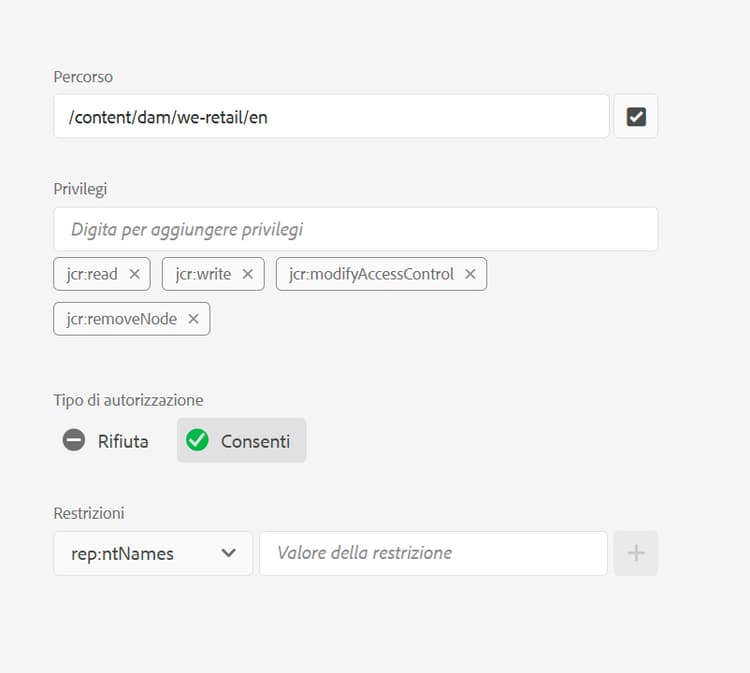The width and height of the screenshot is (750, 673).
Task: Click the grey minus icon beside Rifiuta
Action: point(74,440)
